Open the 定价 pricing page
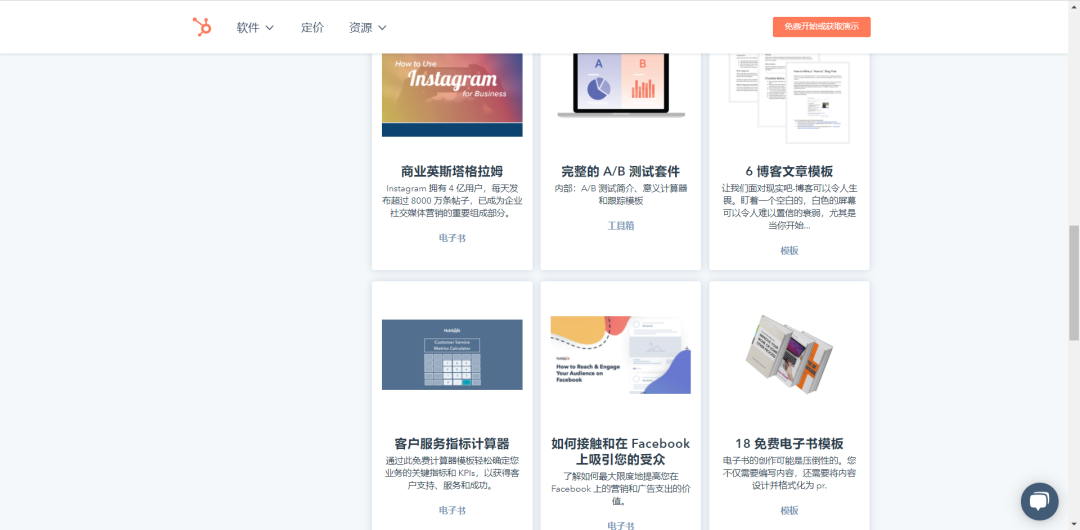The height and width of the screenshot is (530, 1080). [312, 28]
